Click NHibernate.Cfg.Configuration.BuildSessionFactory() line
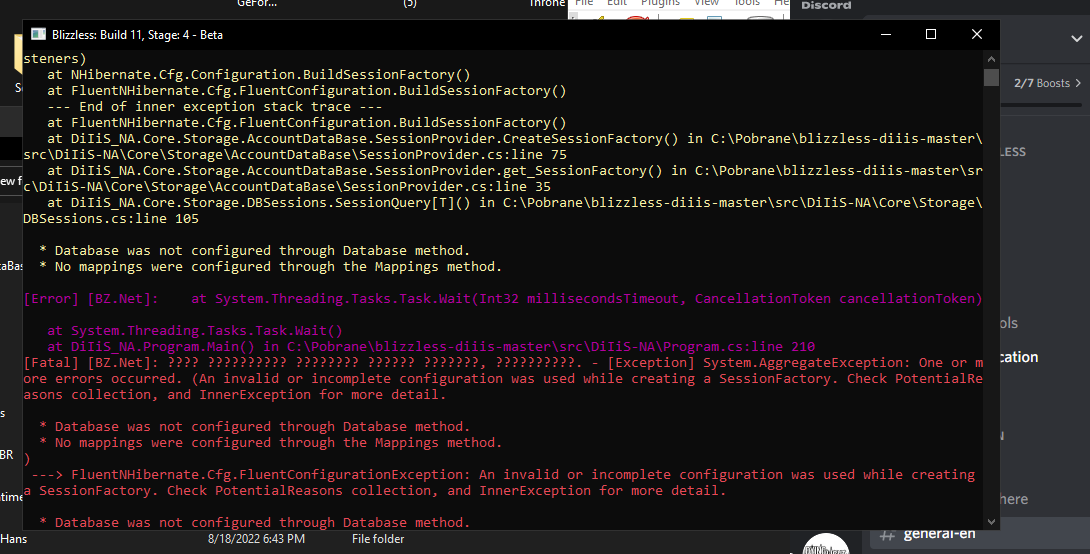This screenshot has height=554, width=1090. click(x=259, y=75)
